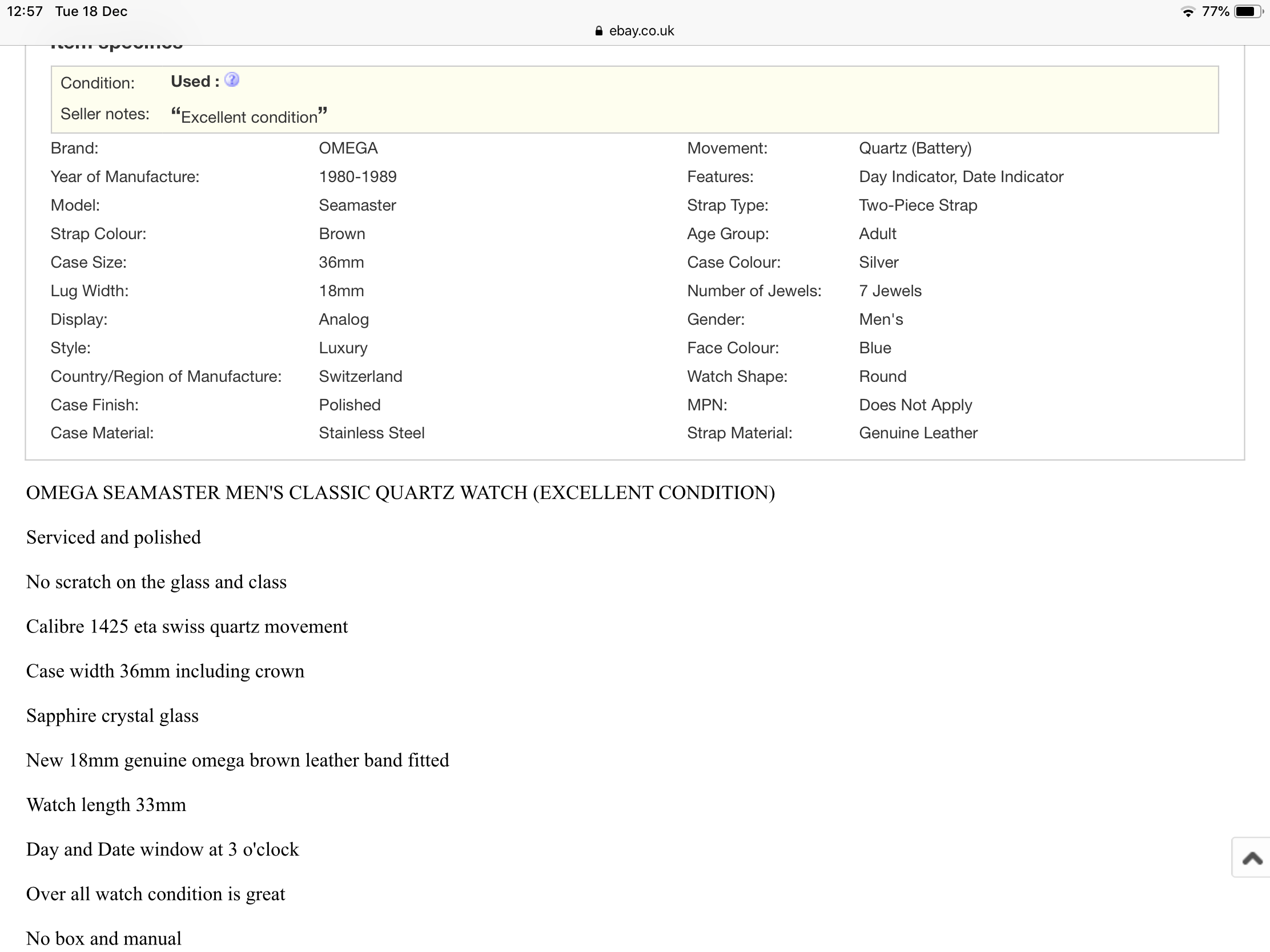
Task: Click the Seamaster model value
Action: [x=357, y=205]
